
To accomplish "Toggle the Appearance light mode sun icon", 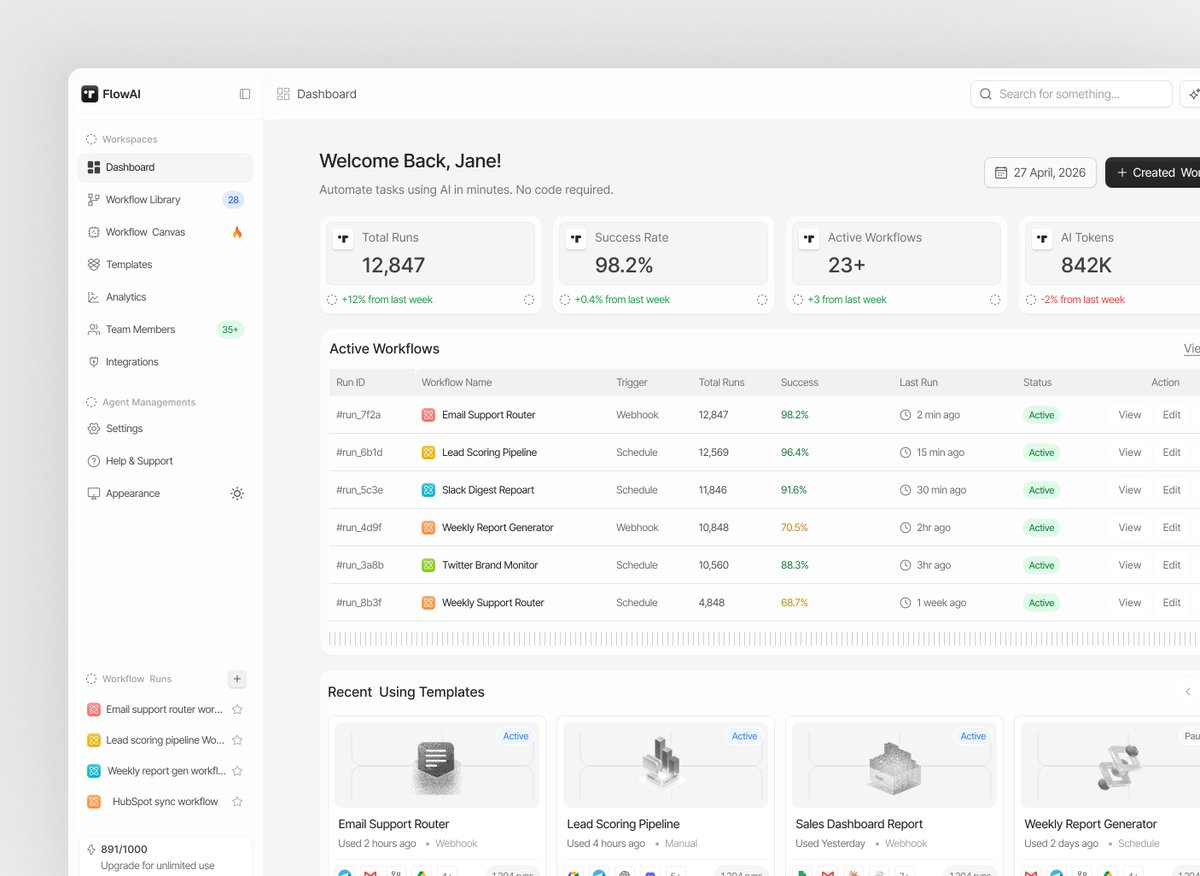I will (237, 494).
